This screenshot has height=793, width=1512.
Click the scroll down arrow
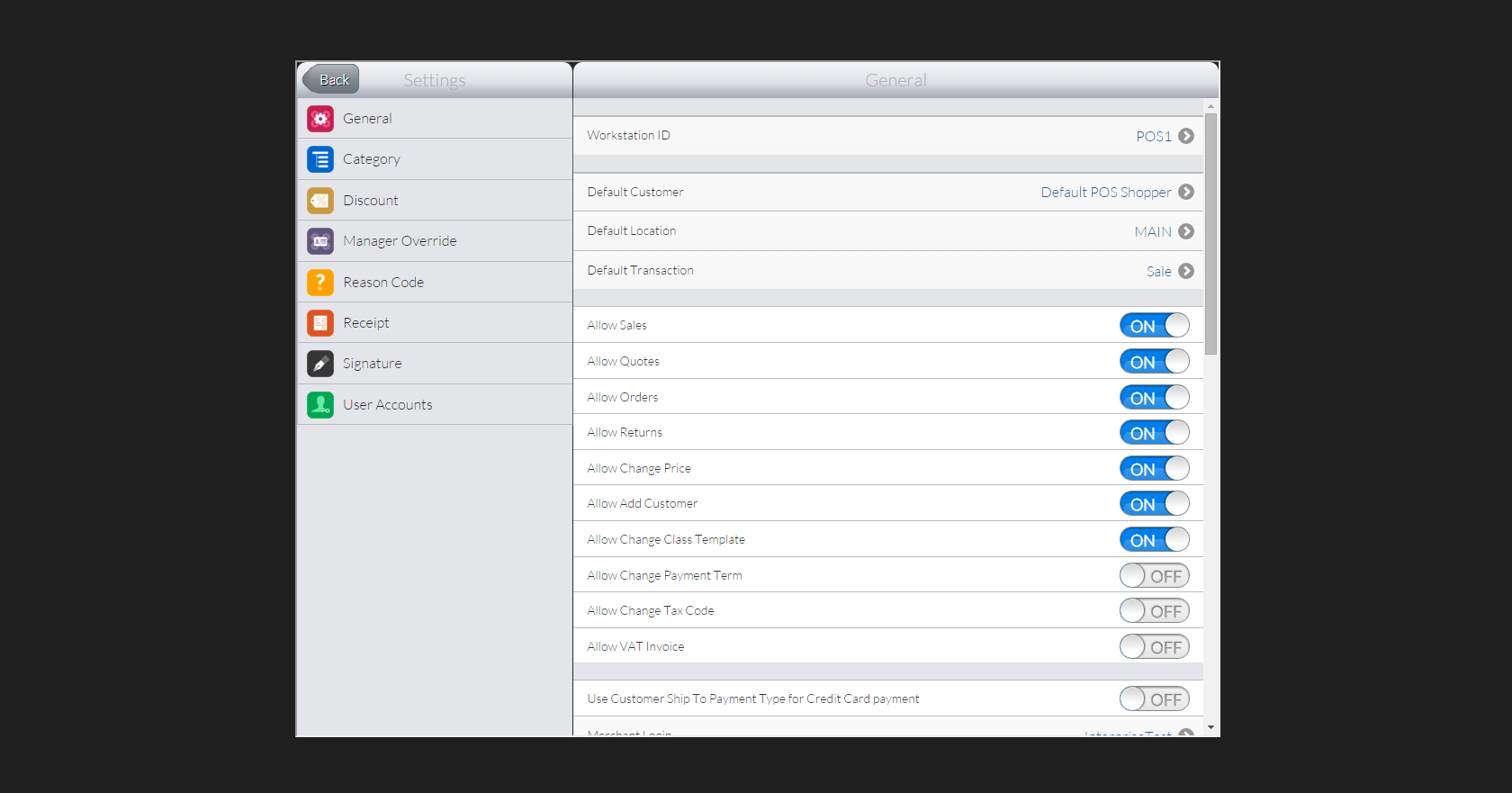click(x=1211, y=727)
